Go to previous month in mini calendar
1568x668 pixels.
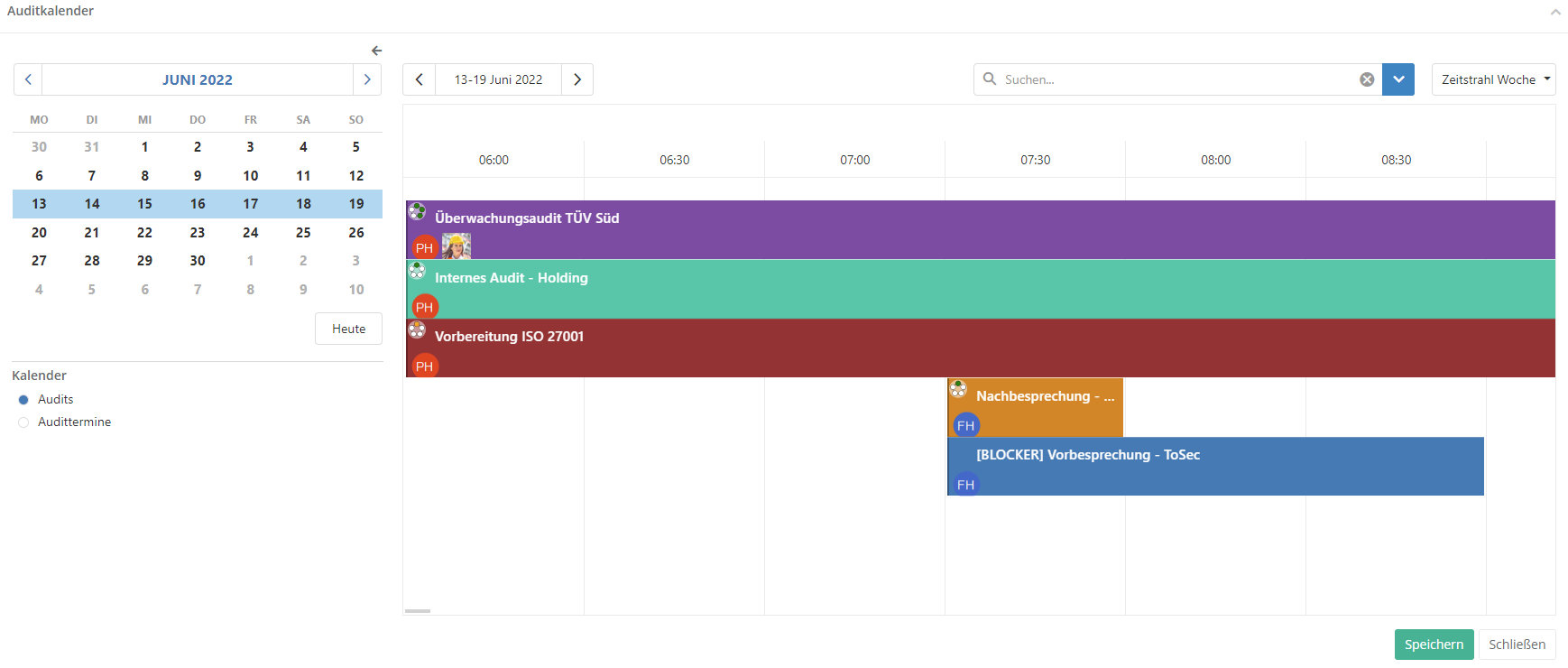28,79
